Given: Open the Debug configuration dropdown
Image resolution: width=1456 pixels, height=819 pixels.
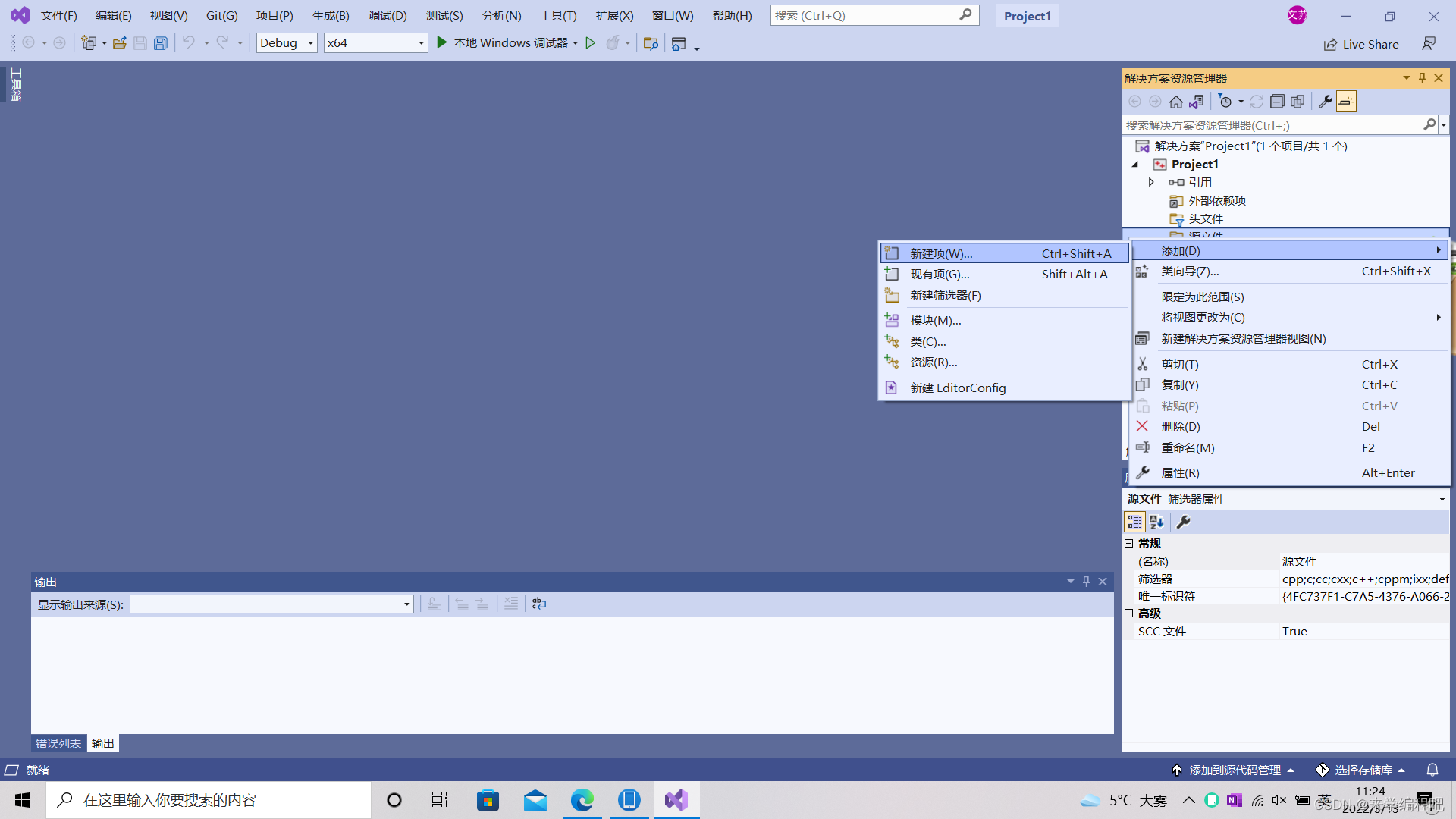Looking at the screenshot, I should click(x=310, y=43).
